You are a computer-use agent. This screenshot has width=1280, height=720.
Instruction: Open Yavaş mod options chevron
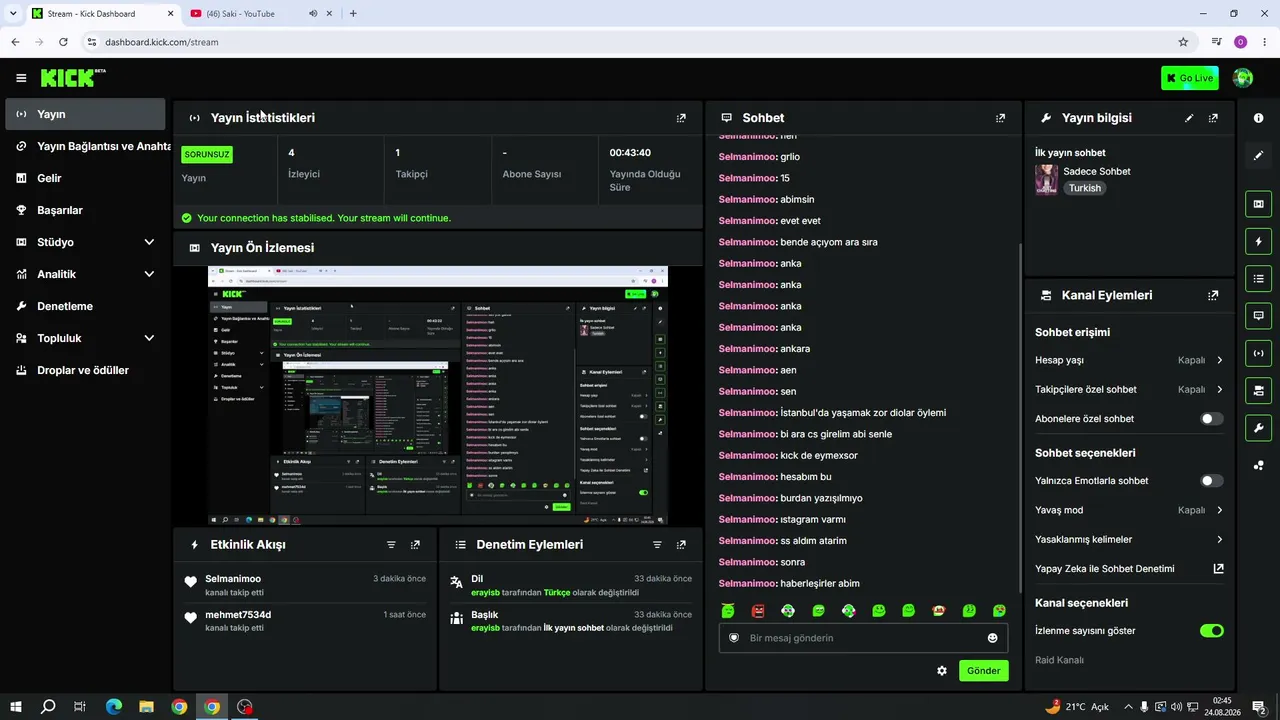(x=1219, y=510)
